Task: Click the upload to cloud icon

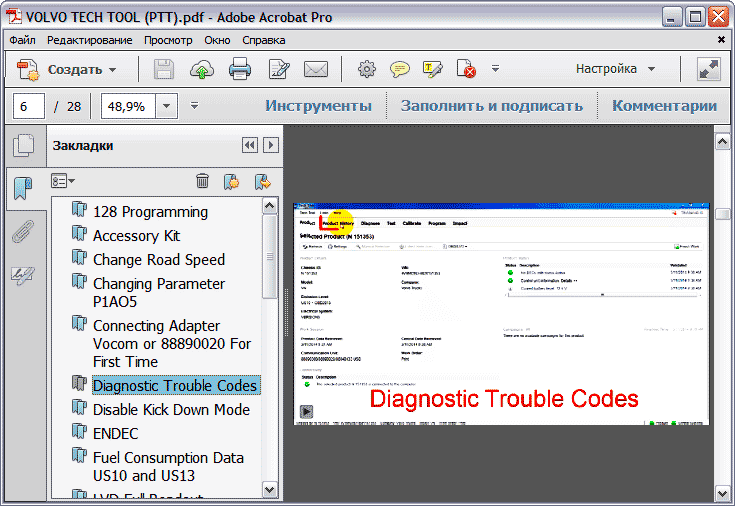Action: point(201,70)
